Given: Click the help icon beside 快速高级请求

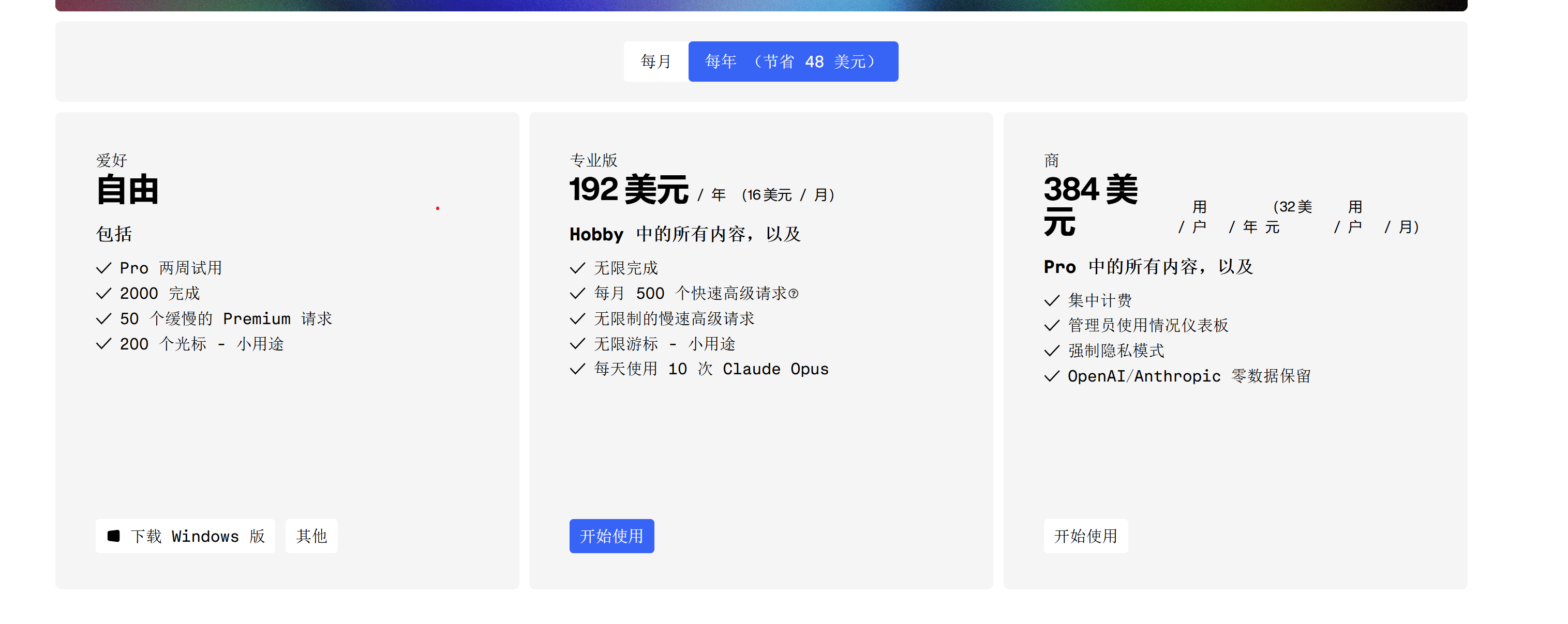Looking at the screenshot, I should 793,294.
